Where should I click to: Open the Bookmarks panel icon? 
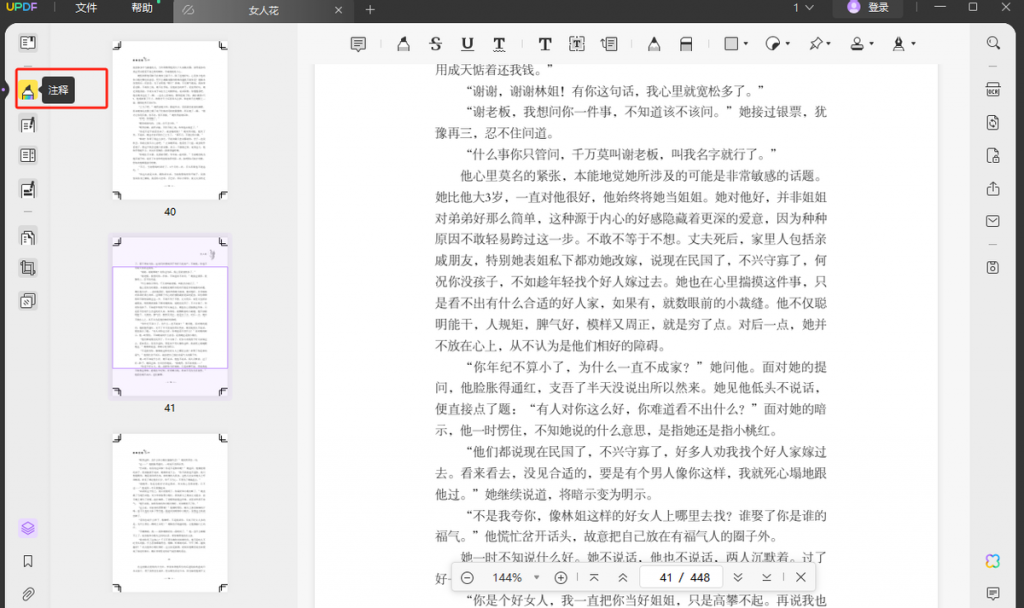coord(27,561)
